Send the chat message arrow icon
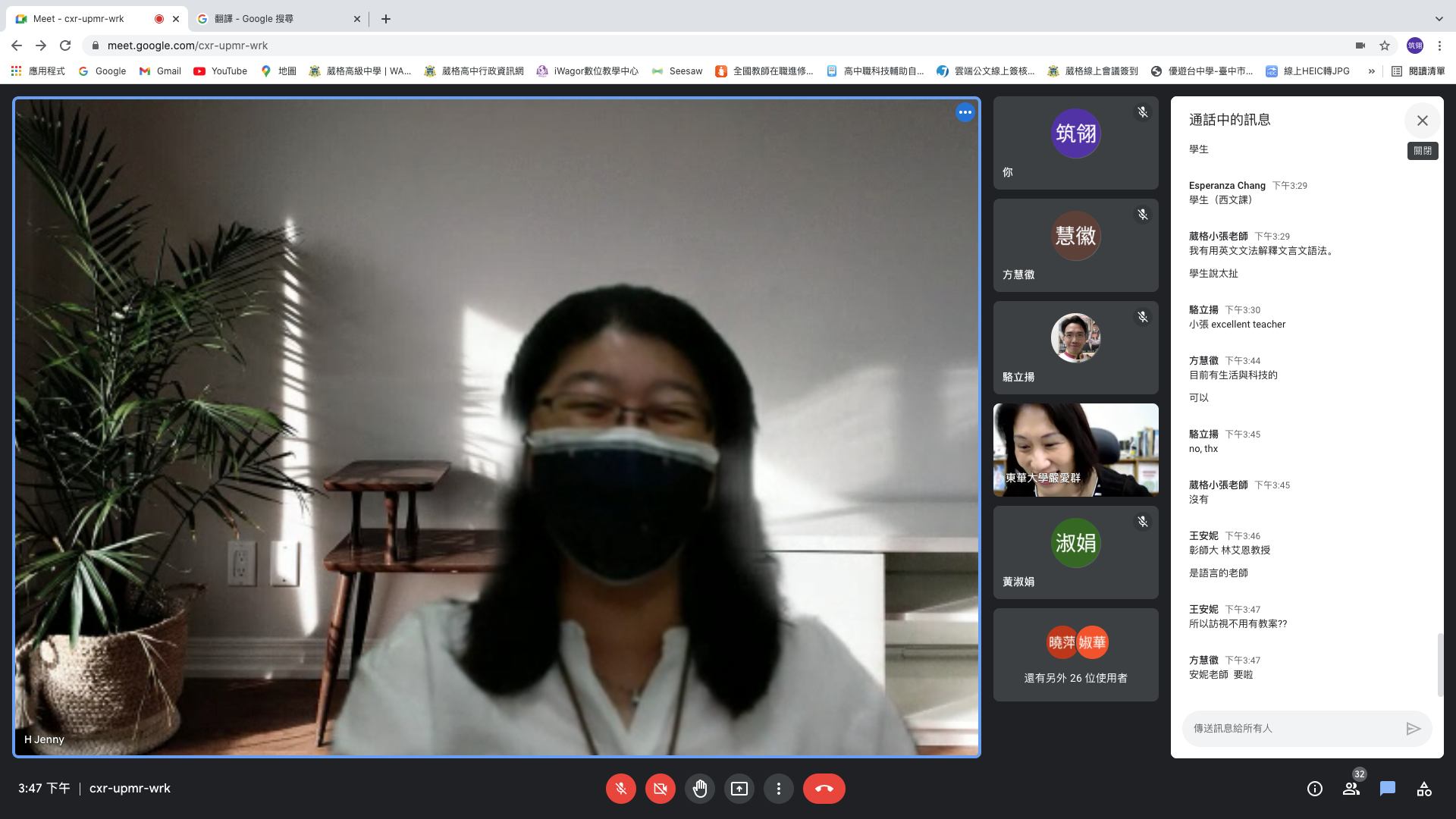The height and width of the screenshot is (819, 1456). (x=1413, y=729)
